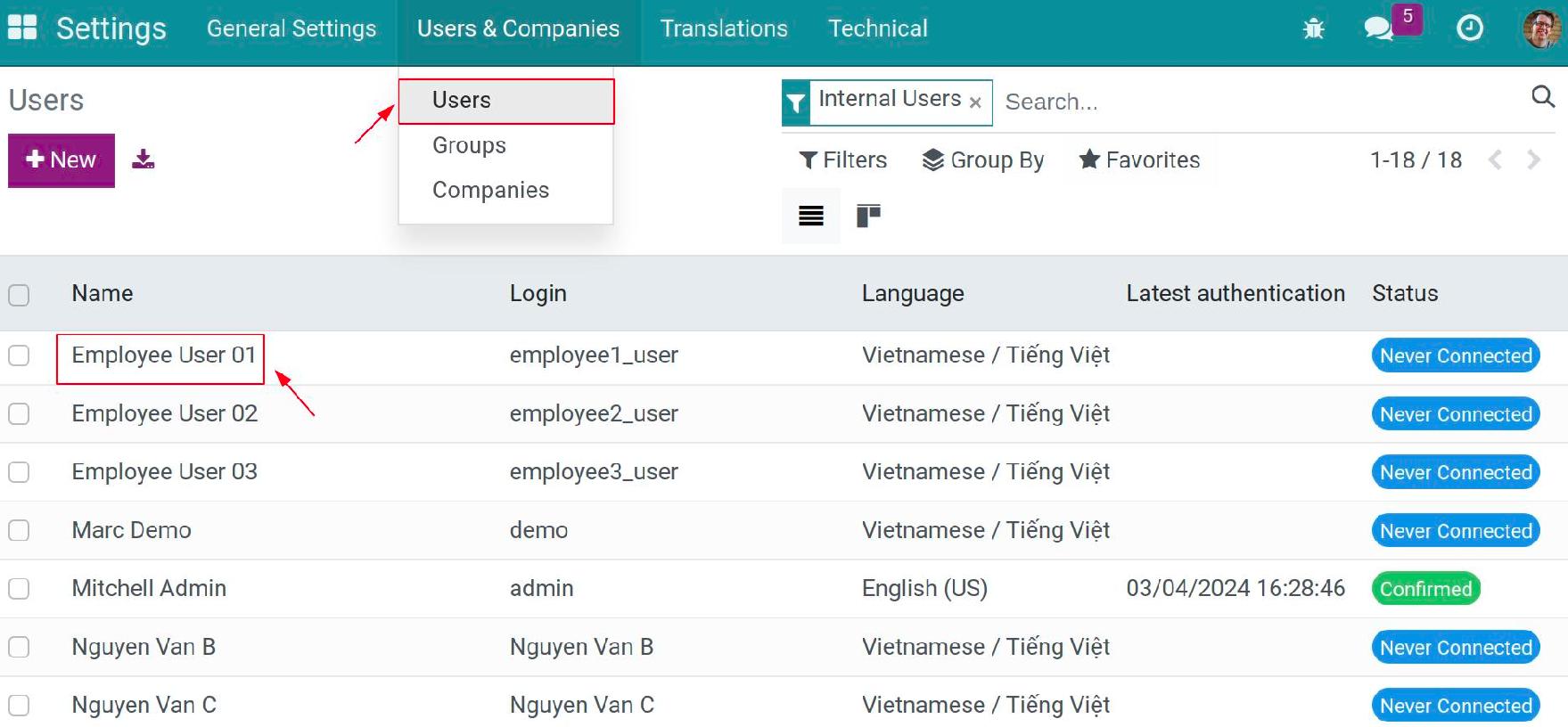This screenshot has height=727, width=1568.
Task: Go to previous page arrow
Action: (1495, 160)
